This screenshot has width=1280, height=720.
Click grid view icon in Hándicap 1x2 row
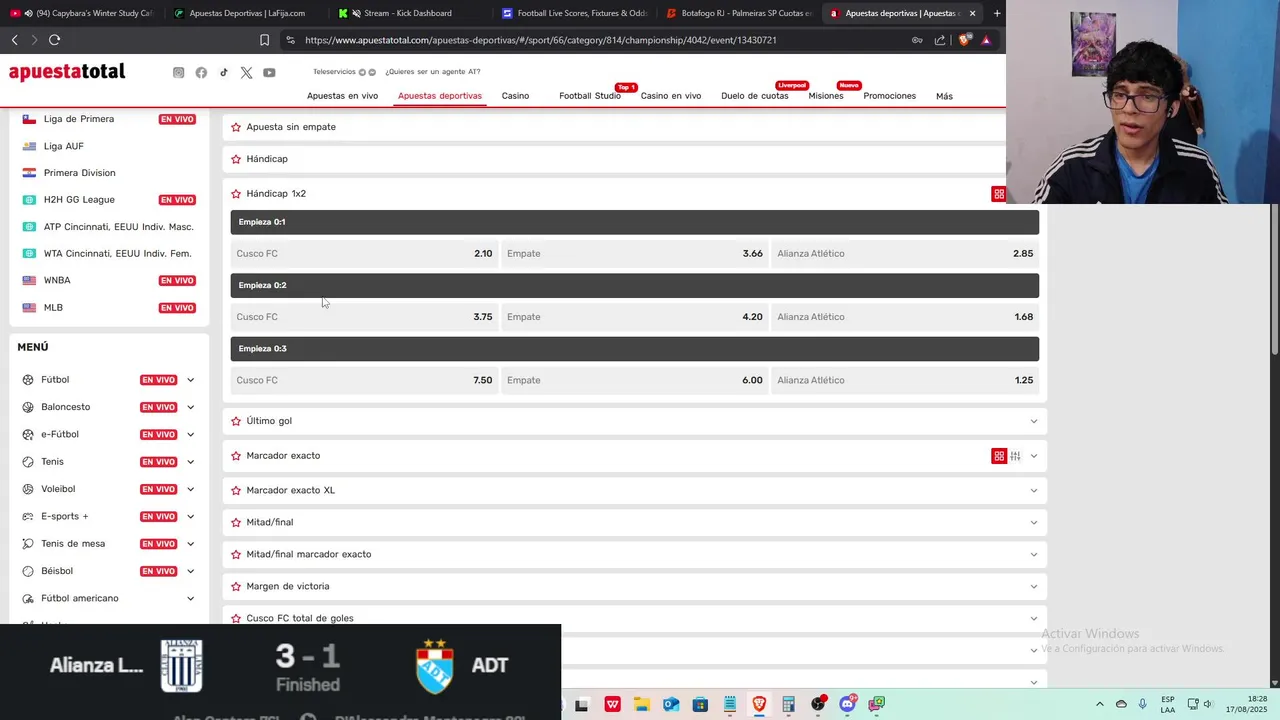click(998, 194)
